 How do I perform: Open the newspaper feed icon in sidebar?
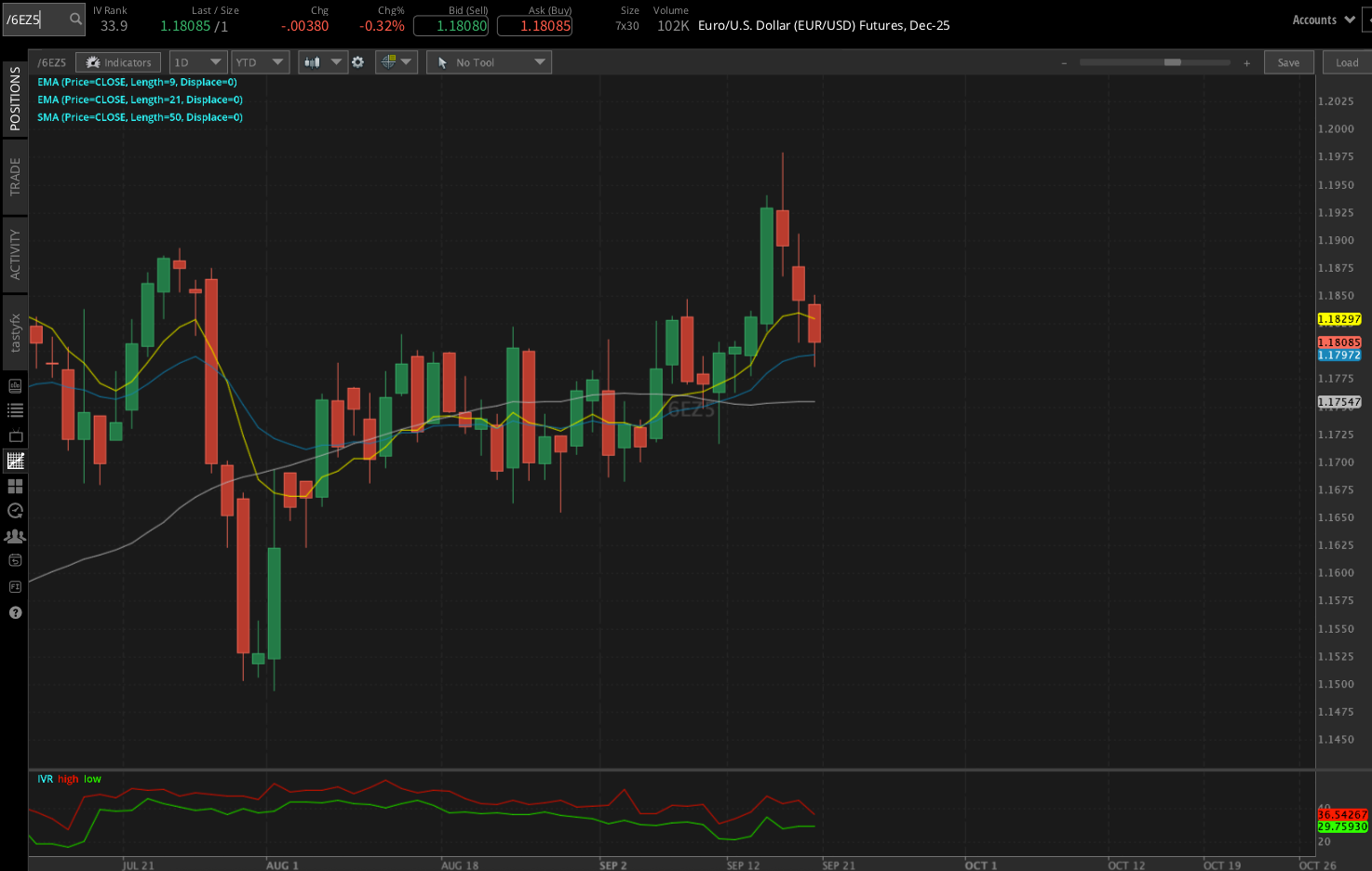(15, 385)
